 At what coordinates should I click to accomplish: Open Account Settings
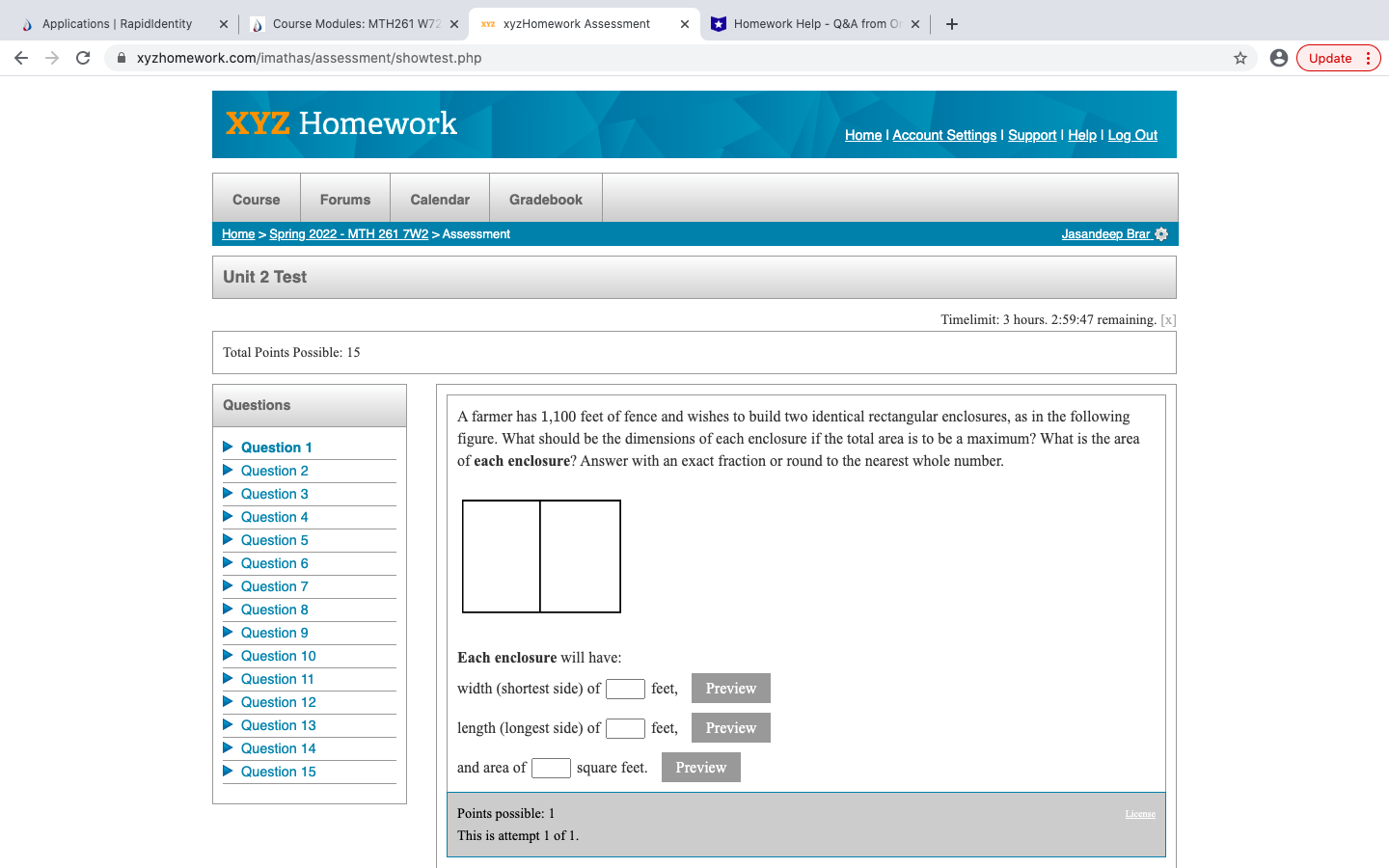point(943,135)
